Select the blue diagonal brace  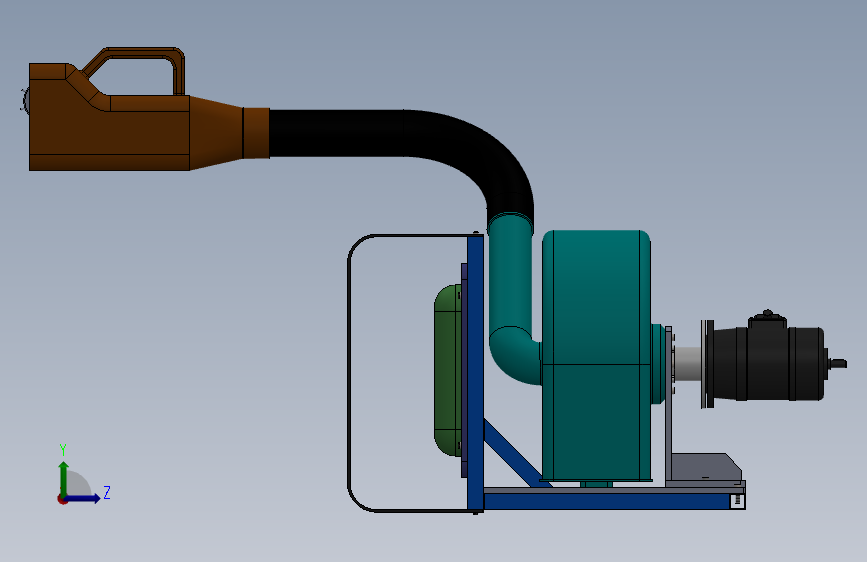[514, 454]
